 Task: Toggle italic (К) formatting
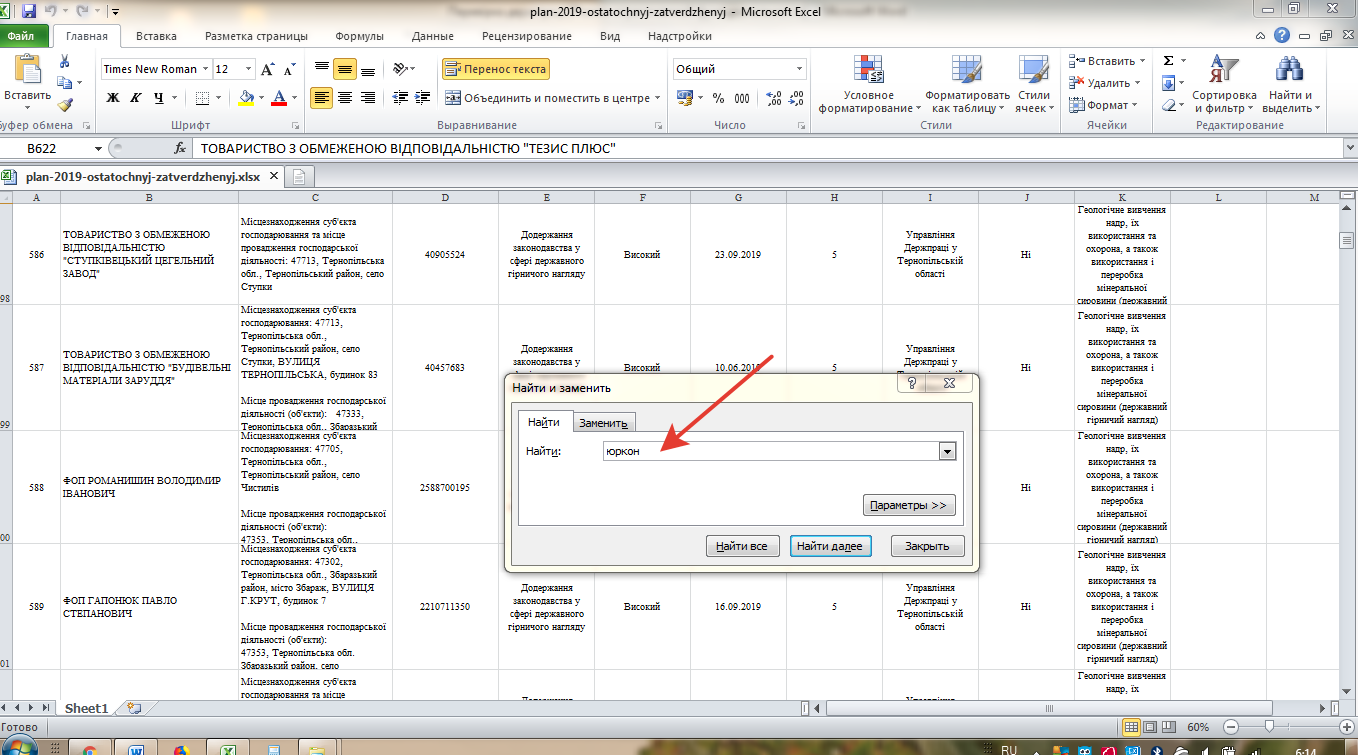click(136, 98)
